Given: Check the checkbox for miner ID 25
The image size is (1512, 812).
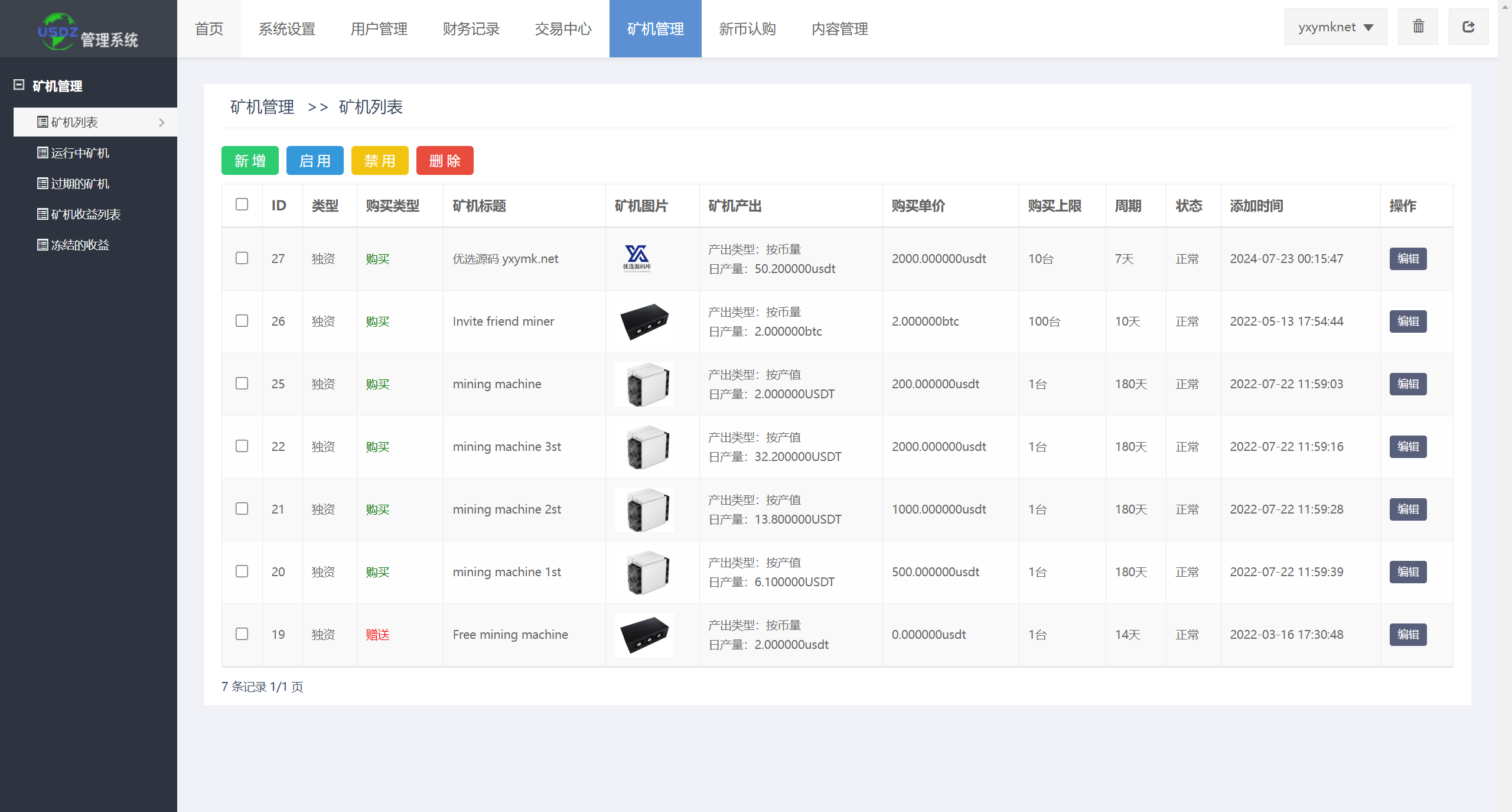Looking at the screenshot, I should click(x=242, y=384).
